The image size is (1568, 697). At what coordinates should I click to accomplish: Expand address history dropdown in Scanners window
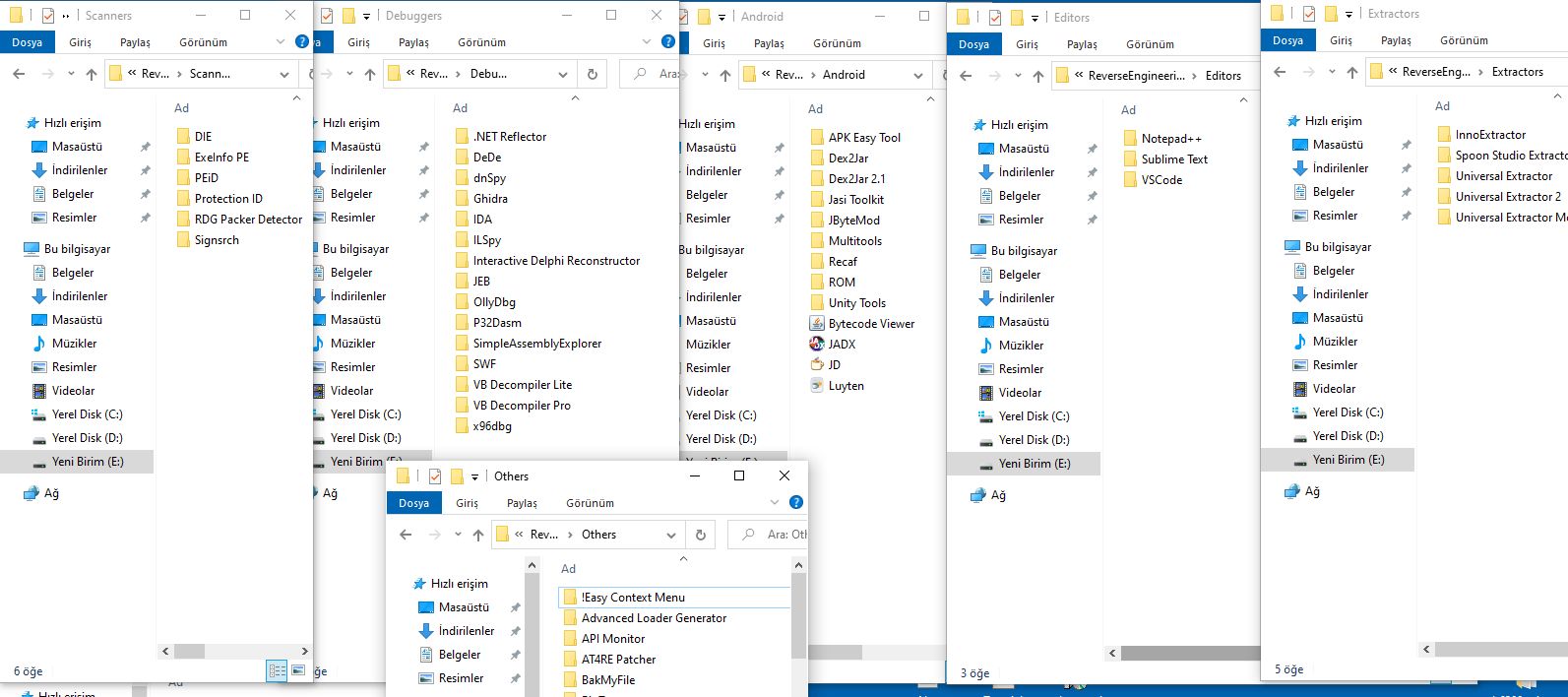point(284,74)
